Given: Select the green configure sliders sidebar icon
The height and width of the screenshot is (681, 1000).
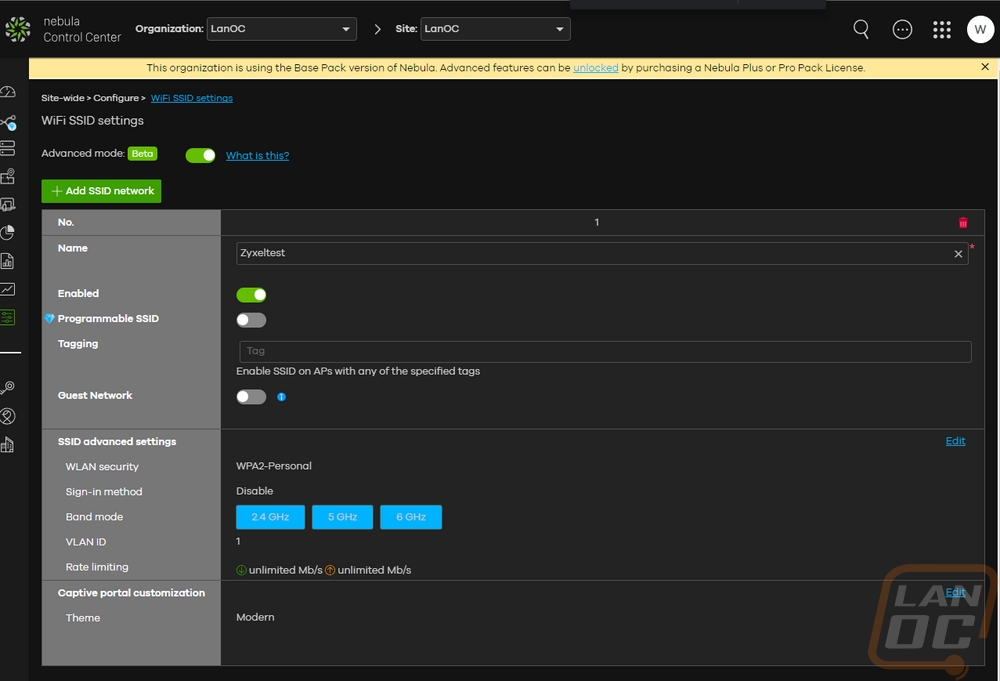Looking at the screenshot, I should tap(8, 317).
